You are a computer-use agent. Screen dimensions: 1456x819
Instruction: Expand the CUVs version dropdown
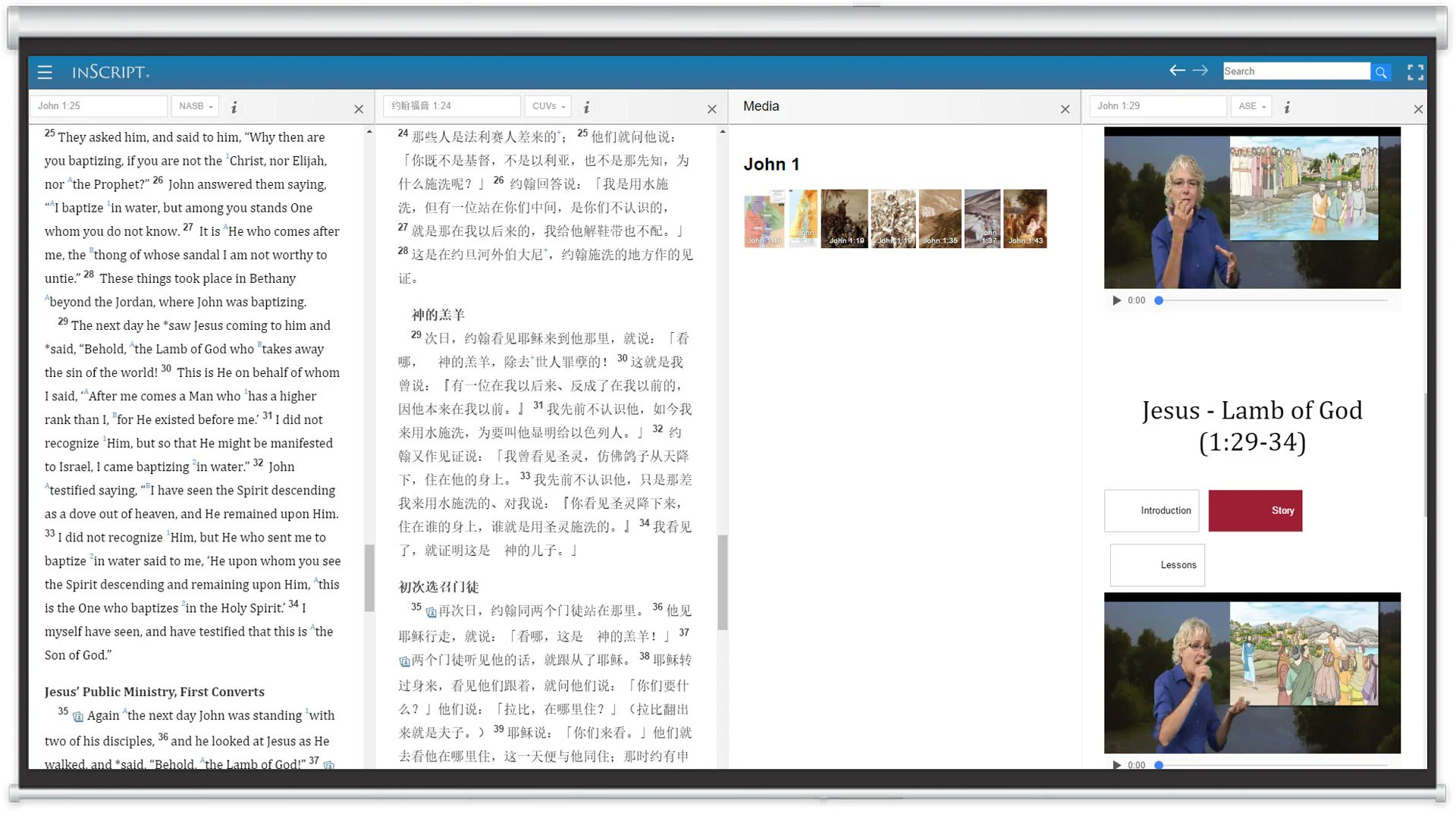[548, 106]
